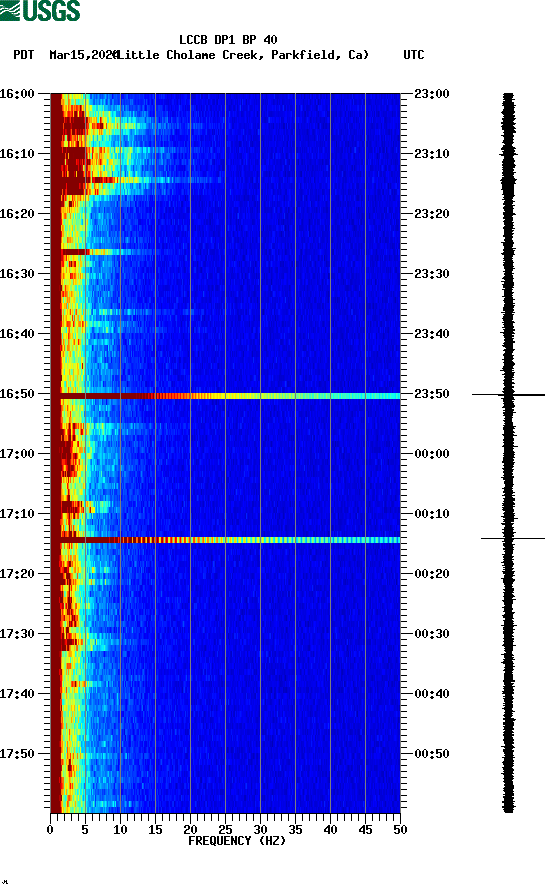This screenshot has height=893, width=552.
Task: Select the title text 'LCCB DP1 BP 40'
Action: (x=228, y=40)
